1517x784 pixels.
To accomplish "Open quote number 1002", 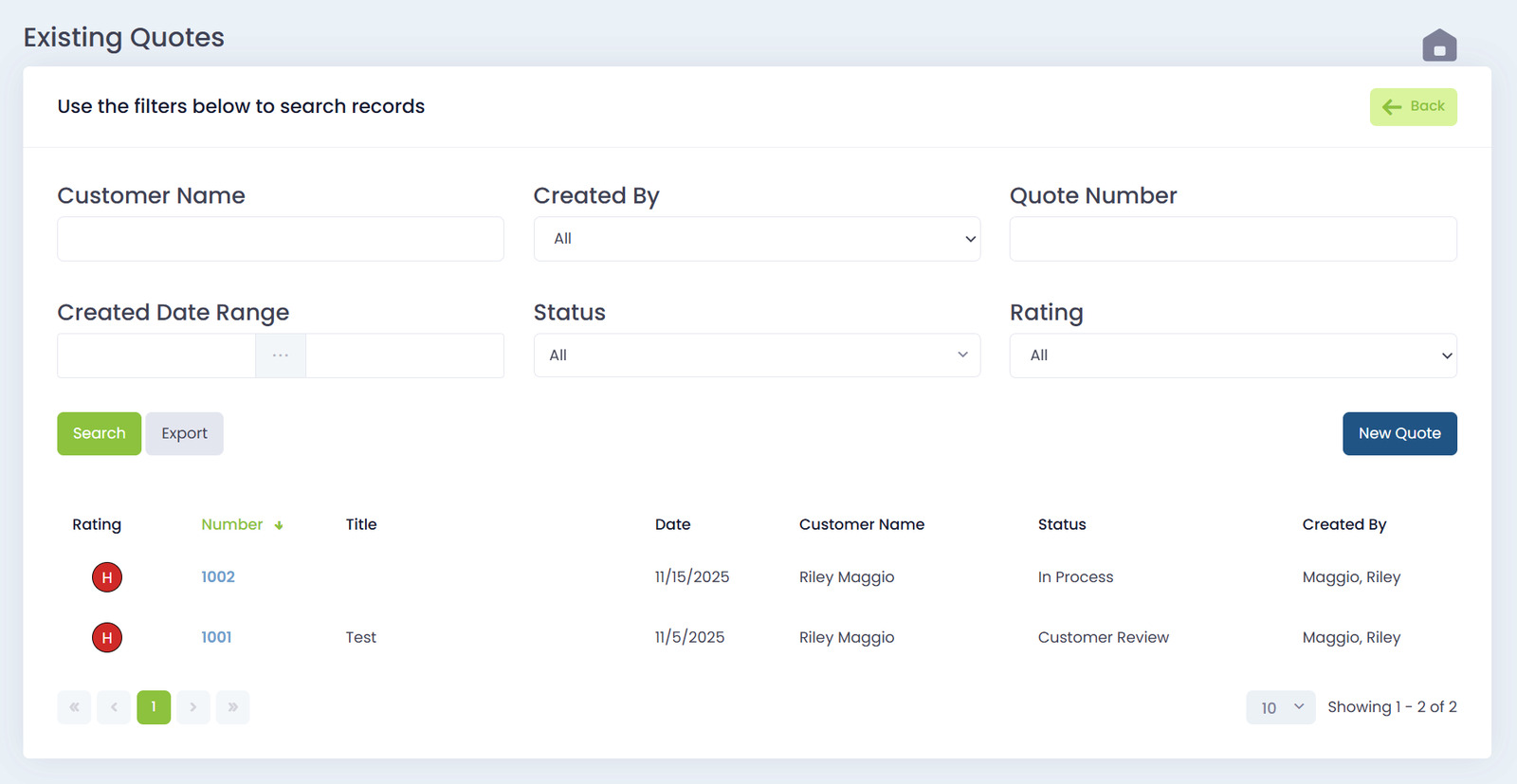I will pos(218,577).
